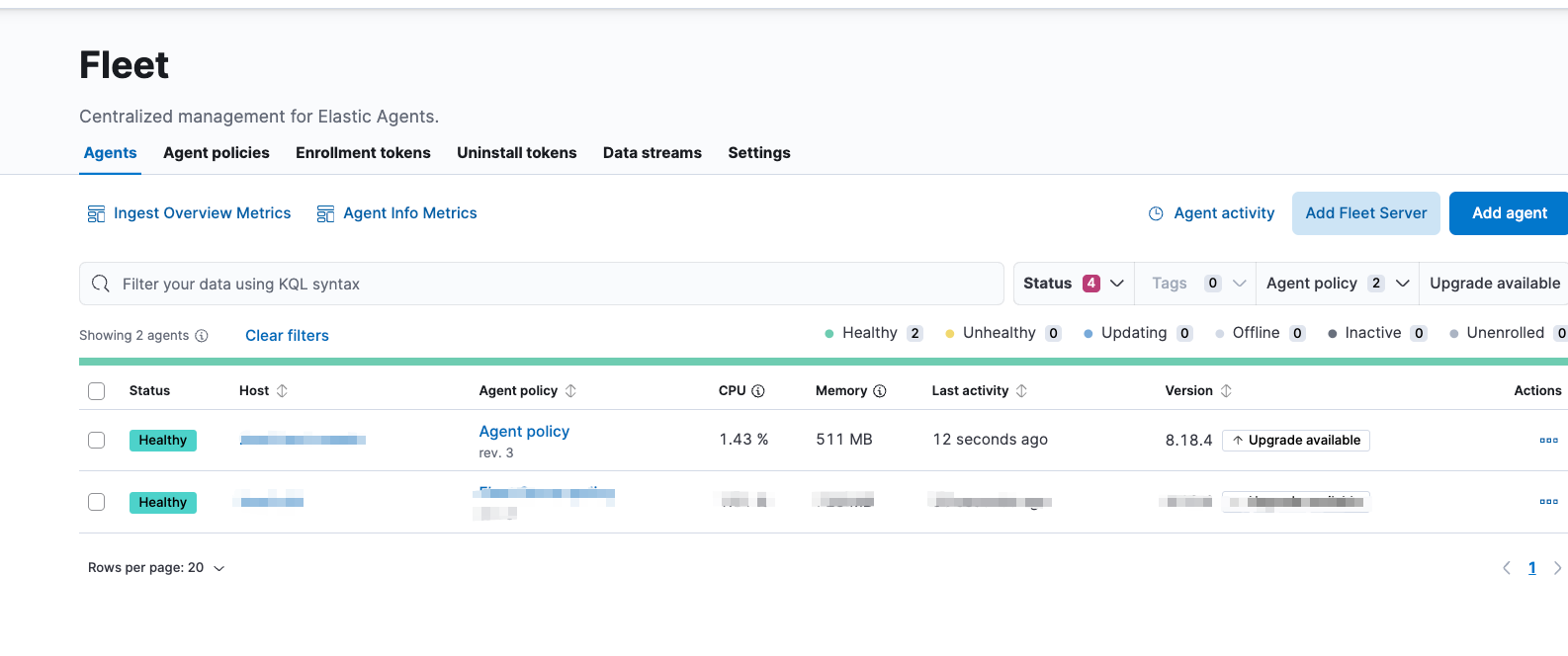This screenshot has width=1568, height=656.
Task: Click the Clear filters link
Action: click(x=287, y=336)
